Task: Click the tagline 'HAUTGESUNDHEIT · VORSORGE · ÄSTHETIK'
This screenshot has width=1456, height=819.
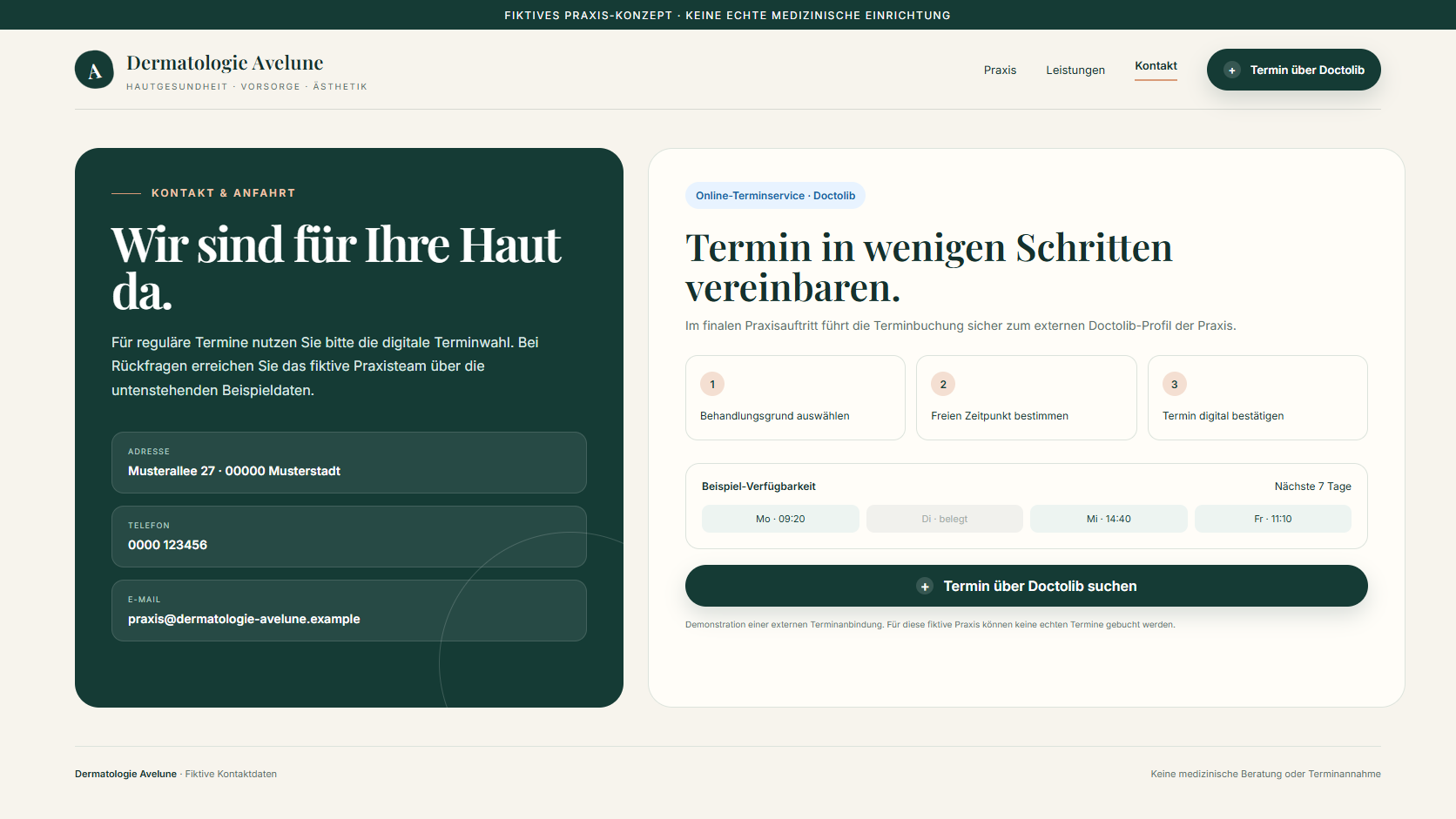Action: pyautogui.click(x=246, y=87)
